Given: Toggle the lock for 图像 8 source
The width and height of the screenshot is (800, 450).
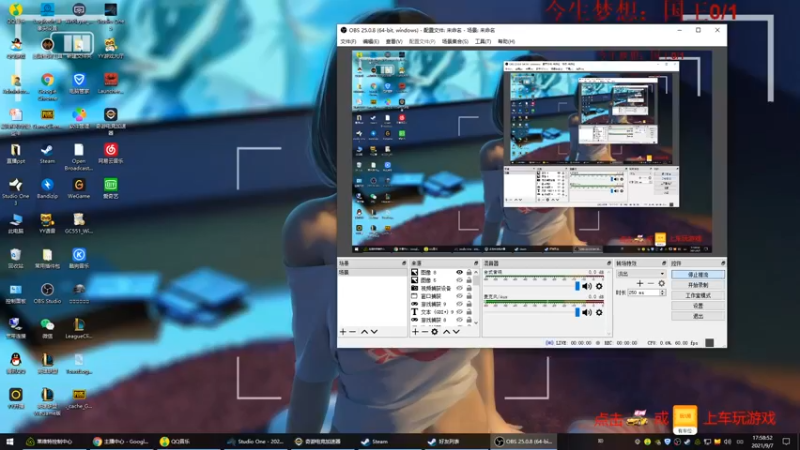Looking at the screenshot, I should pyautogui.click(x=469, y=272).
